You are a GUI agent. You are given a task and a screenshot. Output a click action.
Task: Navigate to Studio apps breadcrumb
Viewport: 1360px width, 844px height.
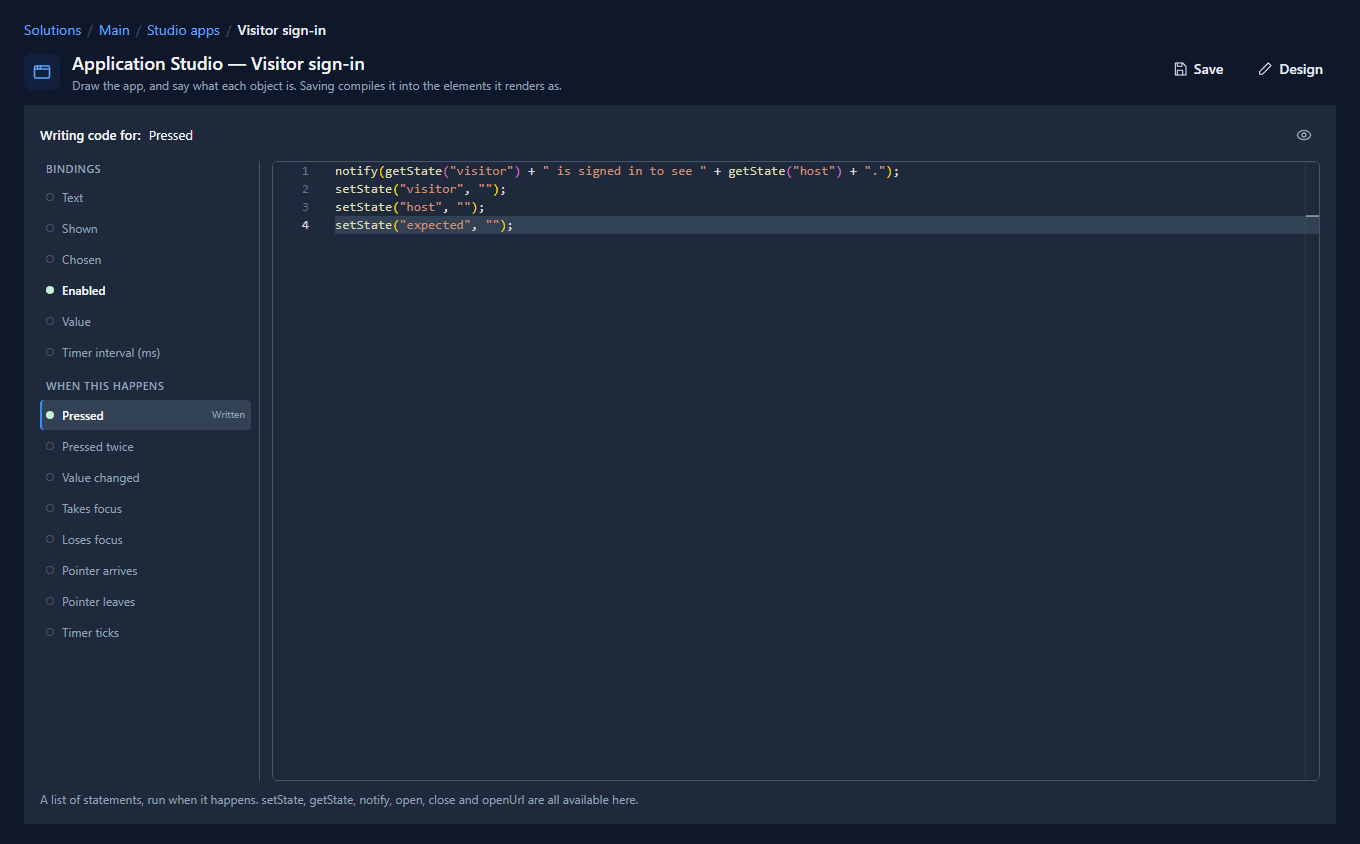pyautogui.click(x=183, y=30)
